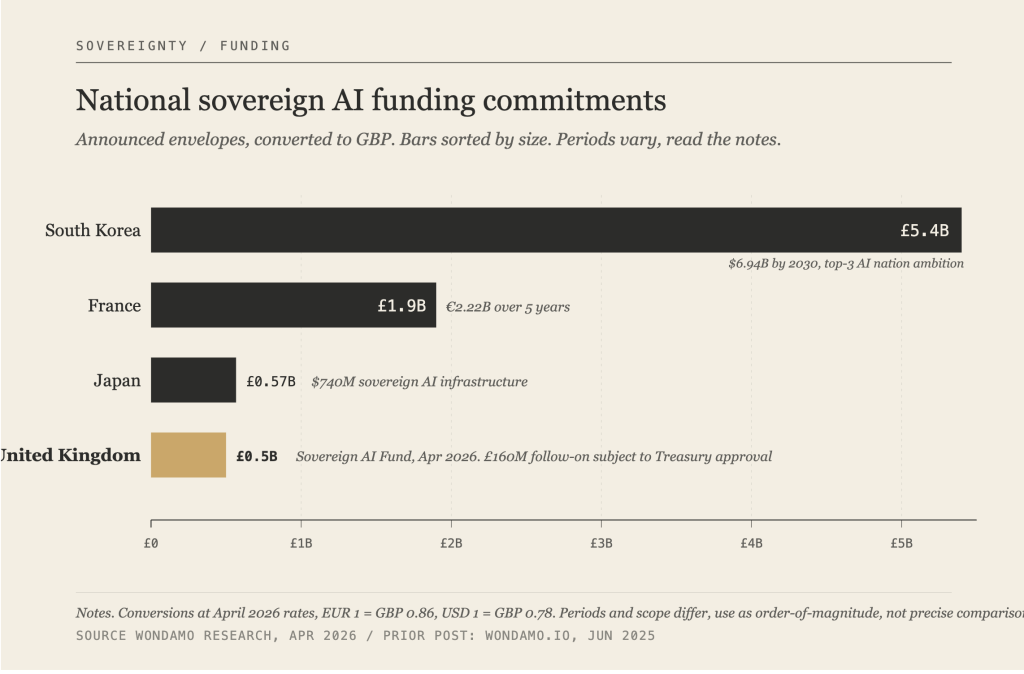Screen dimensions: 1024x674
Task: Click the SOVEREIGNTY / FUNDING section header
Action: coord(183,46)
